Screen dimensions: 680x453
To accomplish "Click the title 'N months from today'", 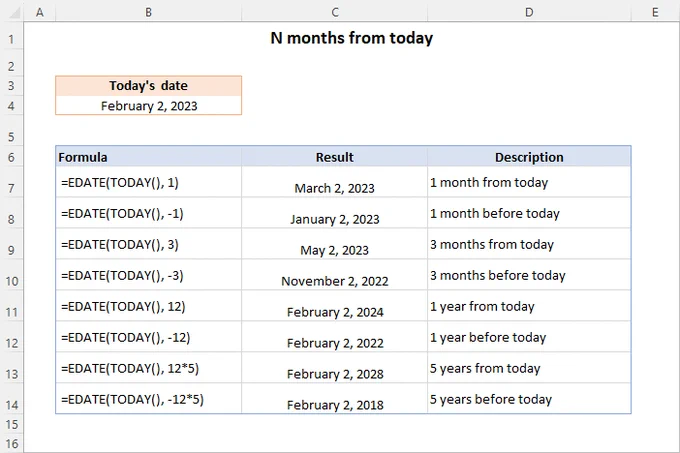I will 352,38.
